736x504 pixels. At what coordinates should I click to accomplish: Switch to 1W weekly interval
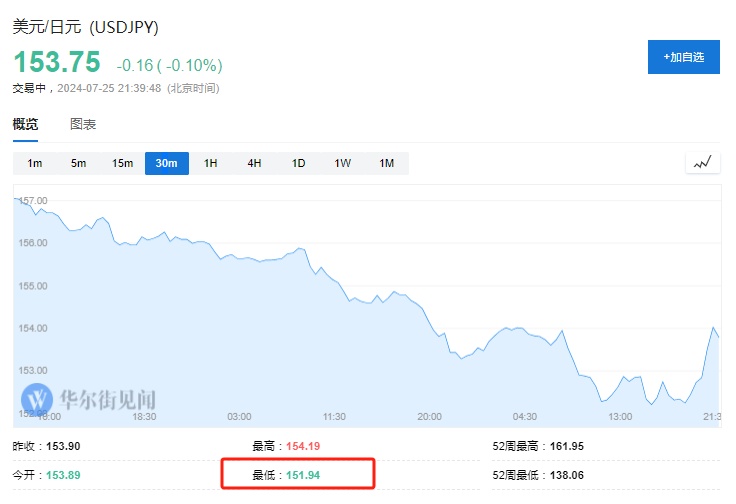coord(342,163)
